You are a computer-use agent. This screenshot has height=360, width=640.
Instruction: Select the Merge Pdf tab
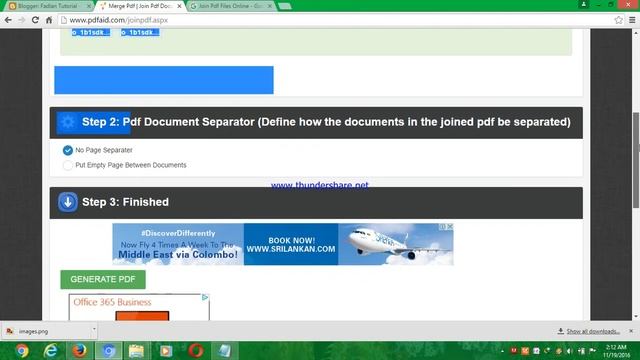tap(139, 6)
